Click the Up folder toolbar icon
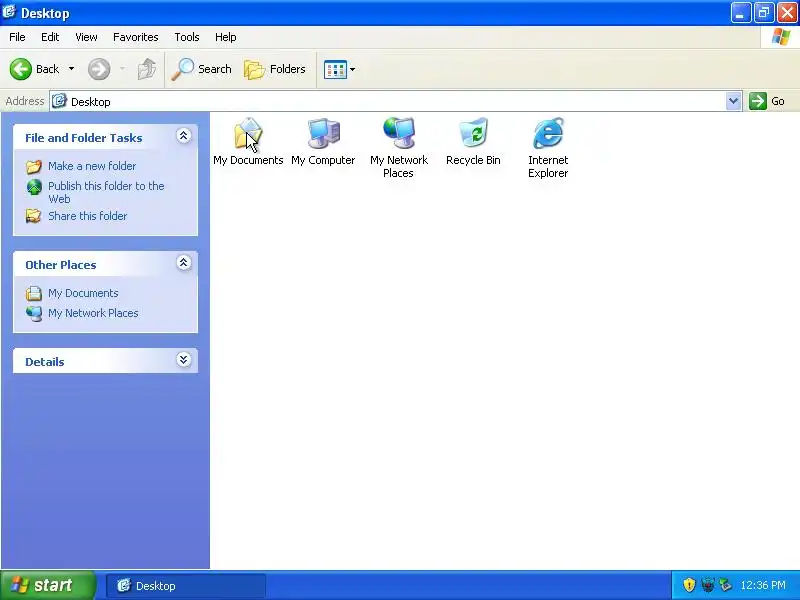The image size is (800, 600). pyautogui.click(x=147, y=69)
